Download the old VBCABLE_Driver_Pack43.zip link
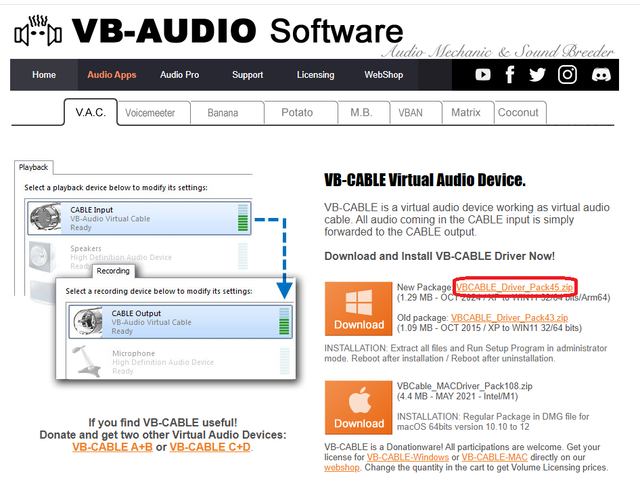The height and width of the screenshot is (486, 640). 509,317
